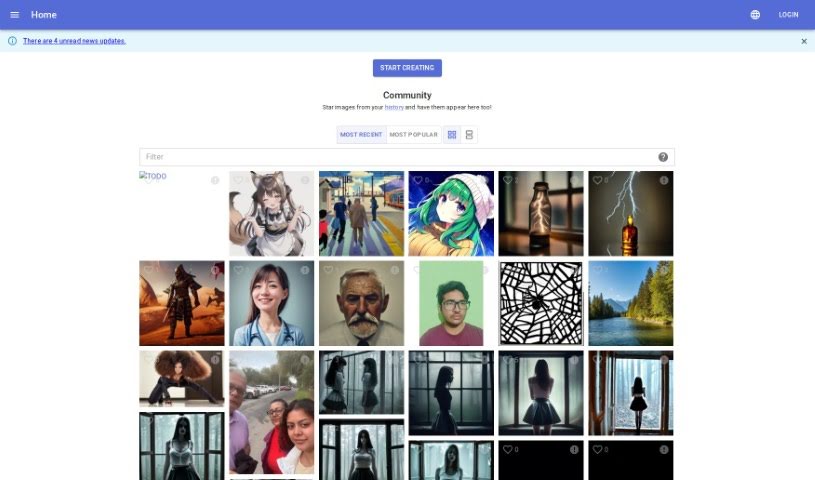Open the old man with mustache thumbnail

tap(361, 305)
